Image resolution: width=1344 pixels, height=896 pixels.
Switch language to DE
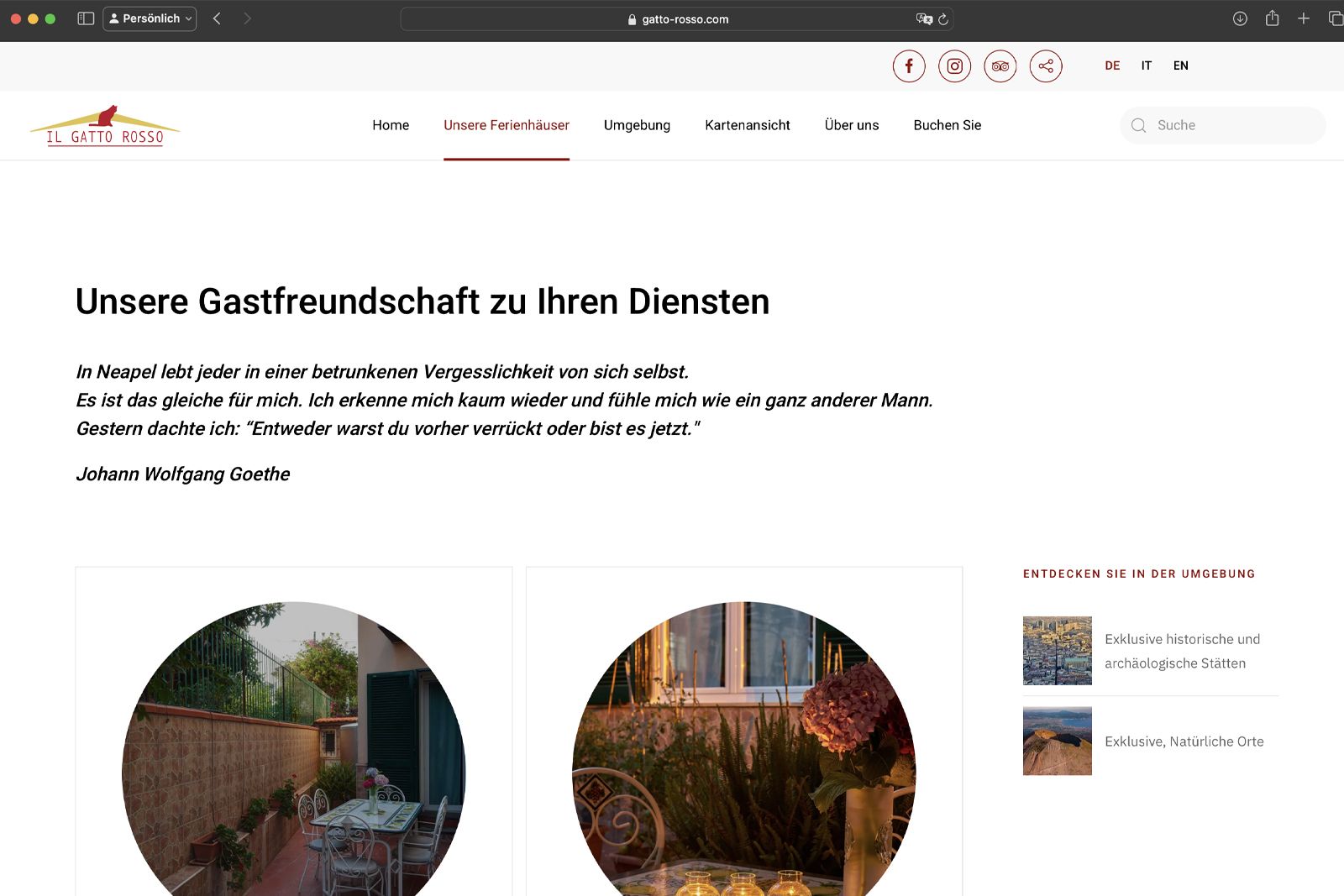(x=1112, y=65)
